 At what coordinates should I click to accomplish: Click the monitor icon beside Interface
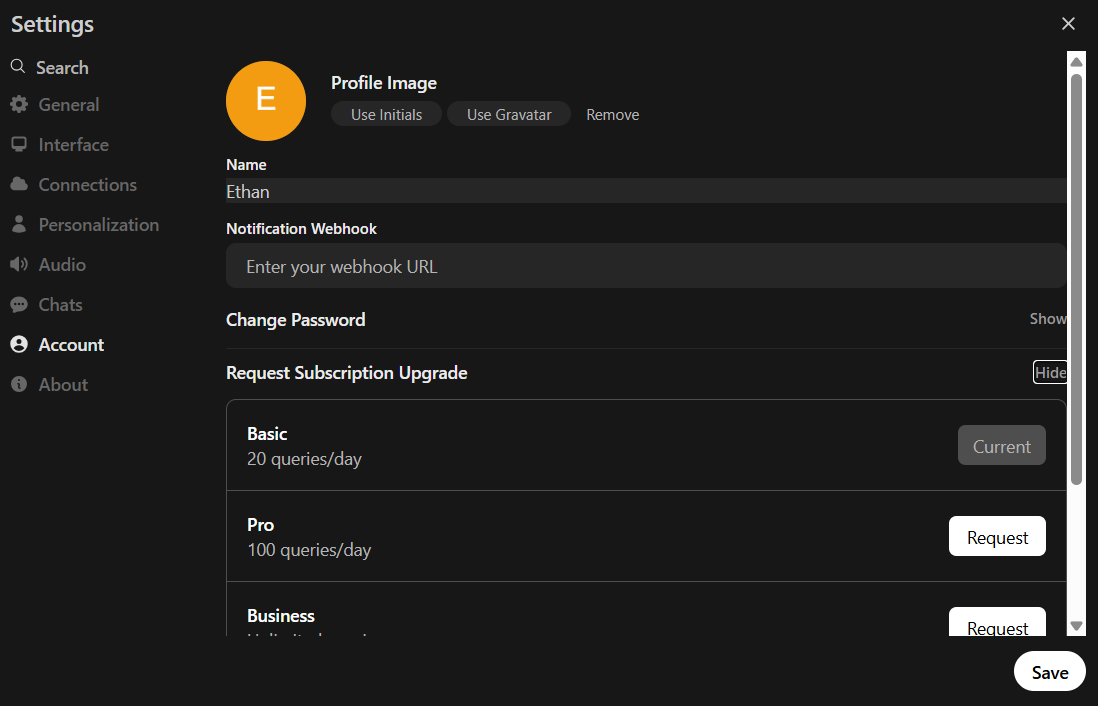pyautogui.click(x=18, y=145)
